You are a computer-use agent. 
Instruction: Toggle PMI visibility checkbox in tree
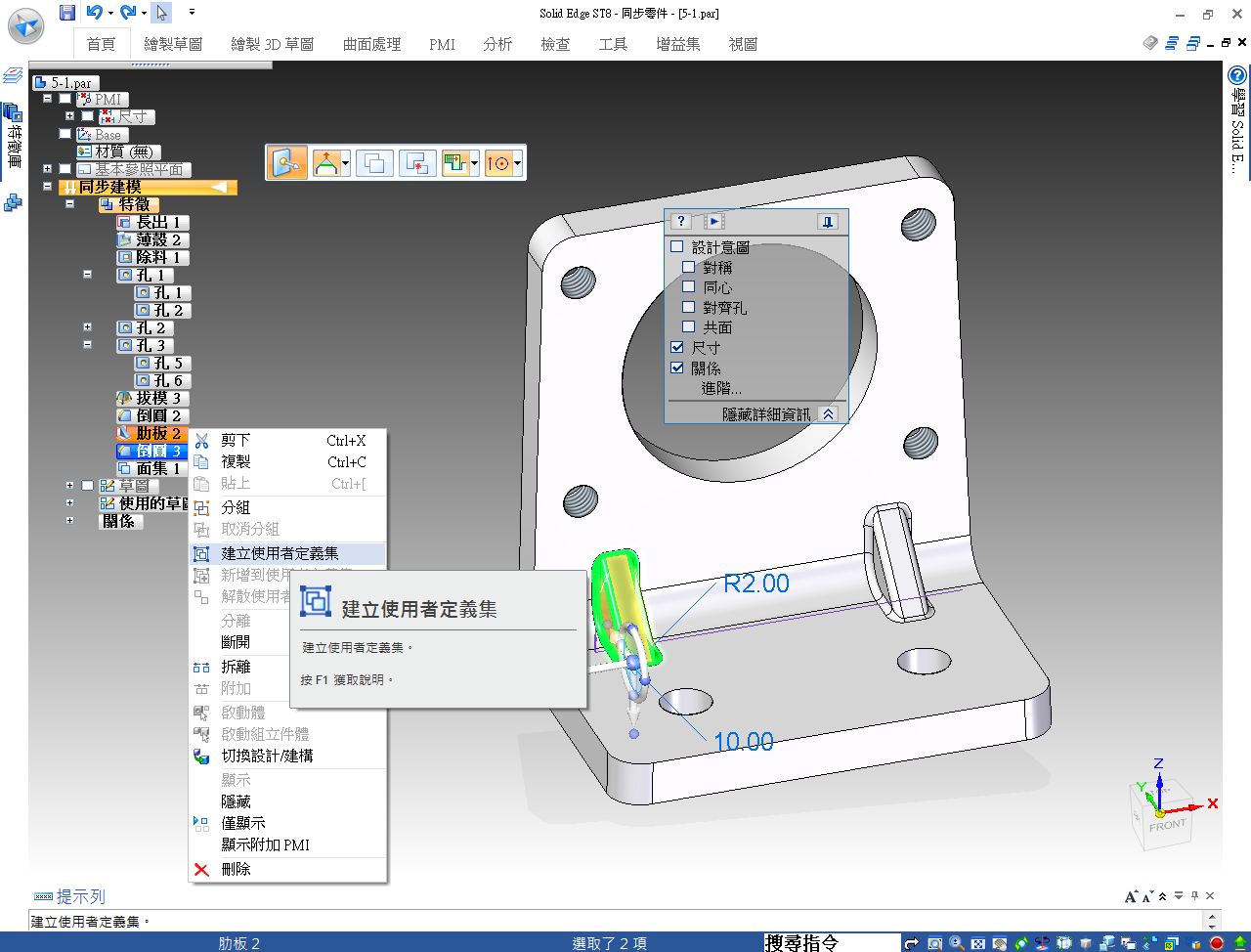[x=65, y=99]
